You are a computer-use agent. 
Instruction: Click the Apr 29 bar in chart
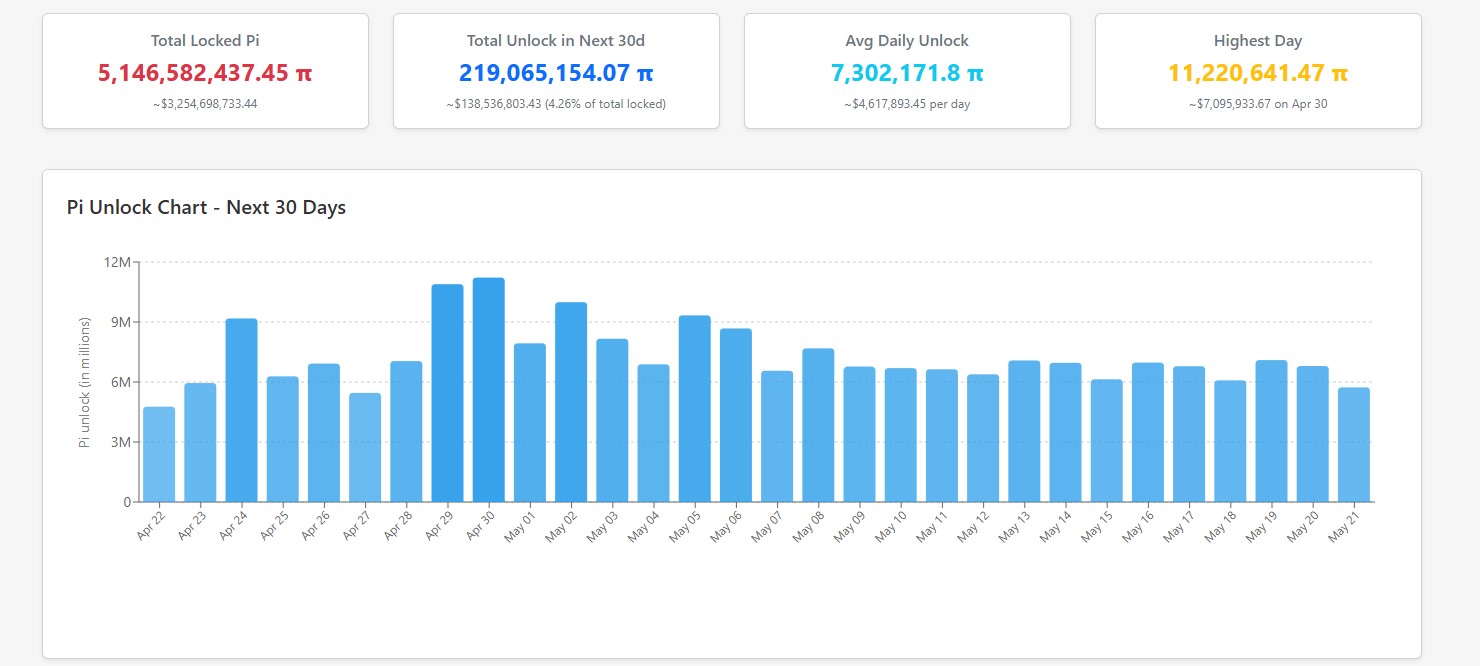pos(447,393)
